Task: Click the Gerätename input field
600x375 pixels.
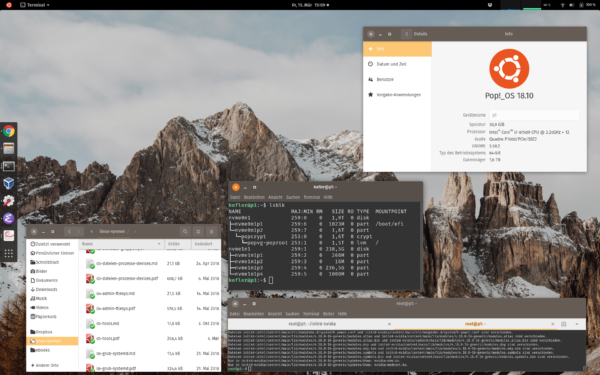Action: tap(534, 115)
